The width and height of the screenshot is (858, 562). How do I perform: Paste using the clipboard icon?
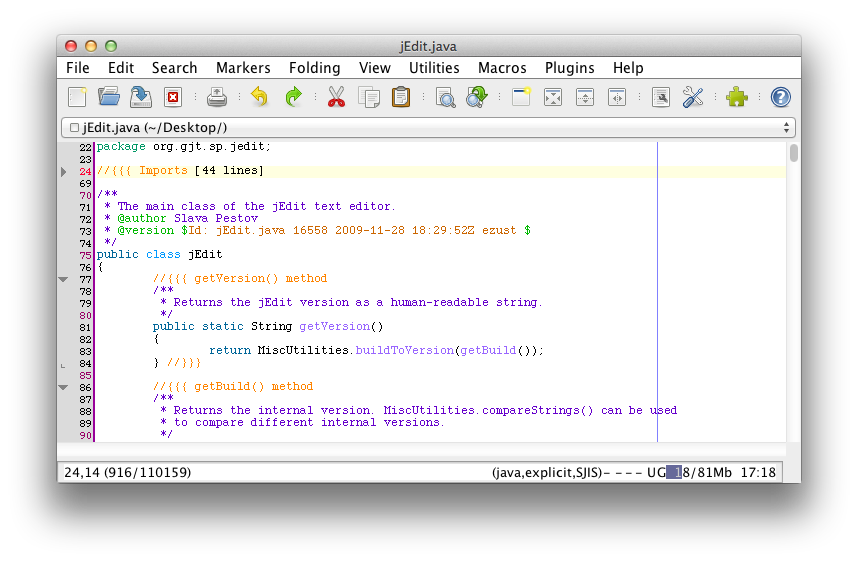click(401, 97)
